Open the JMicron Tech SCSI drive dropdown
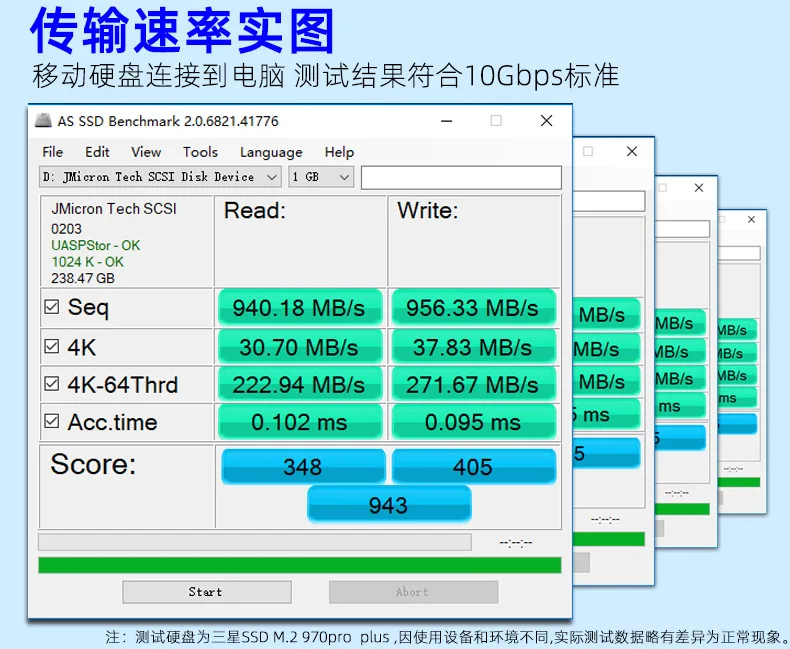This screenshot has width=790, height=649. (x=160, y=177)
